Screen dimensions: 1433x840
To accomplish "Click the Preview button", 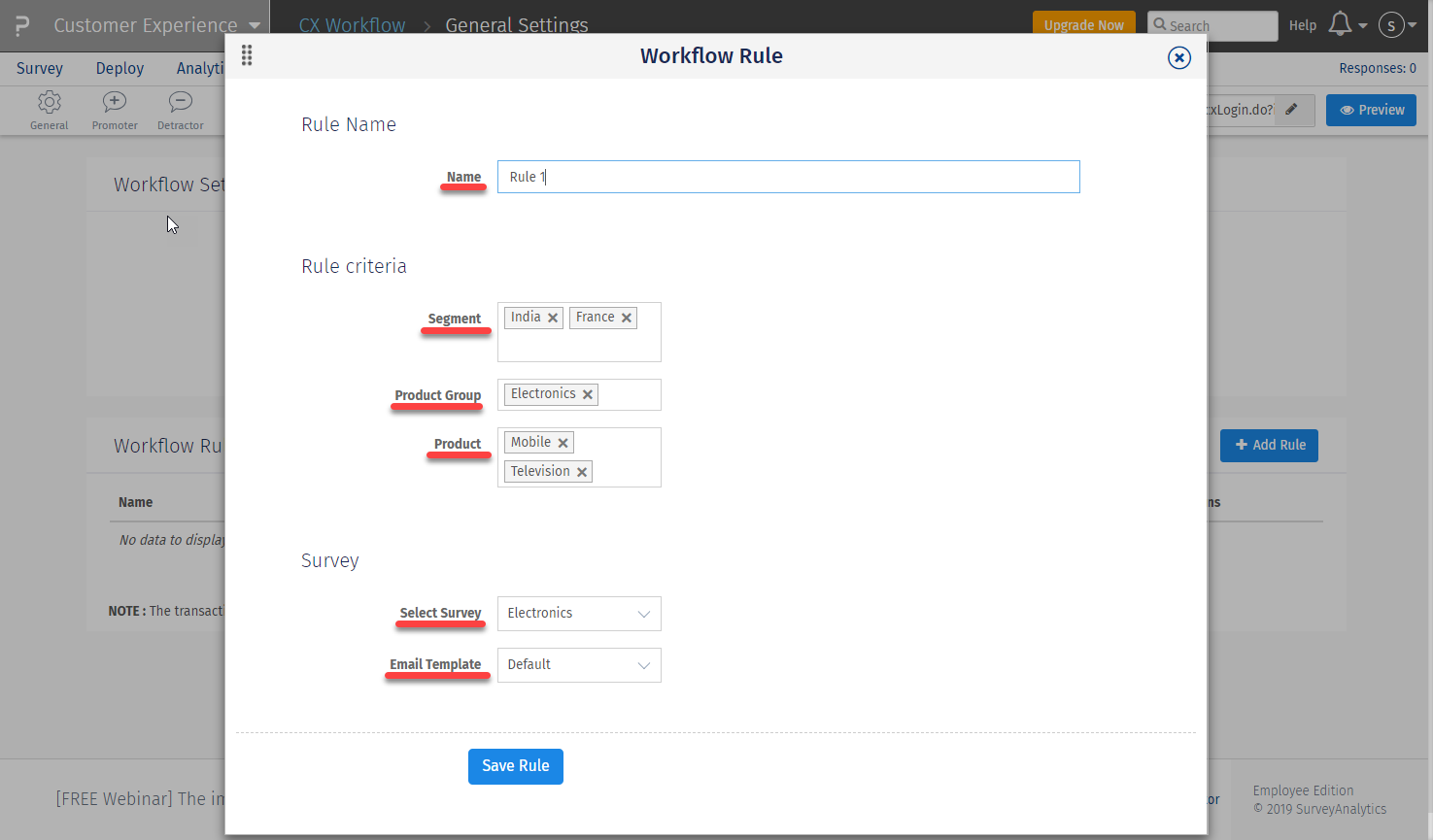I will coord(1371,110).
